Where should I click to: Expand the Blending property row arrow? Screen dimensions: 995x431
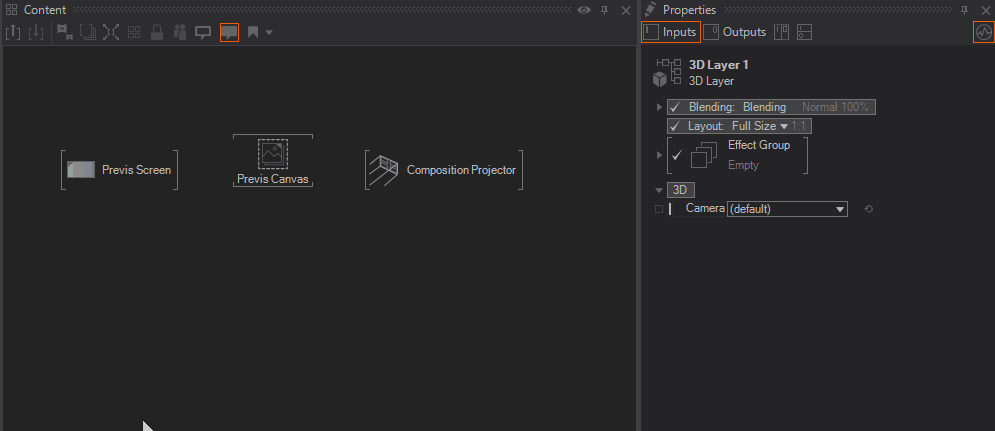tap(659, 107)
